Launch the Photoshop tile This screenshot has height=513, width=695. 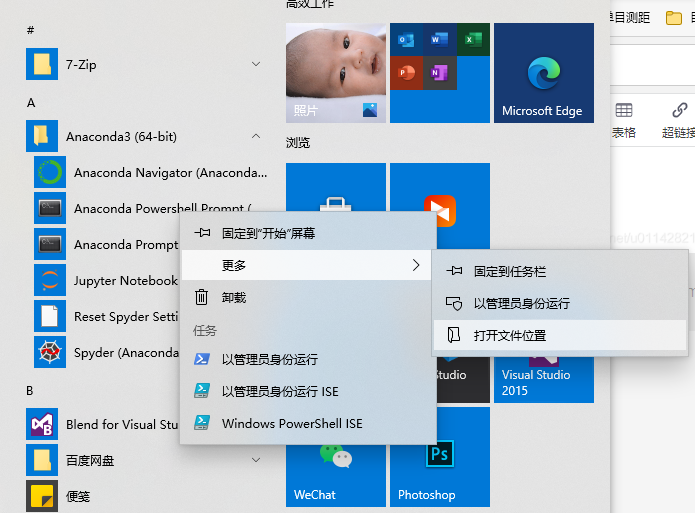coord(440,457)
